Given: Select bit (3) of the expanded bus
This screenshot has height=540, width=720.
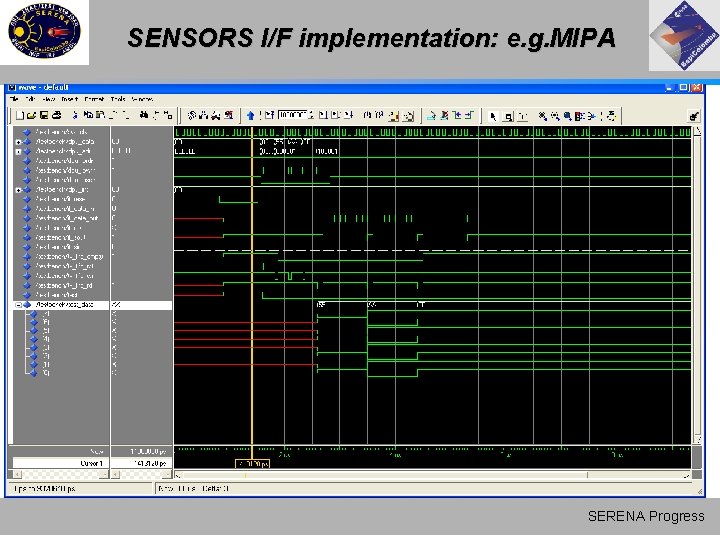Looking at the screenshot, I should (x=46, y=348).
